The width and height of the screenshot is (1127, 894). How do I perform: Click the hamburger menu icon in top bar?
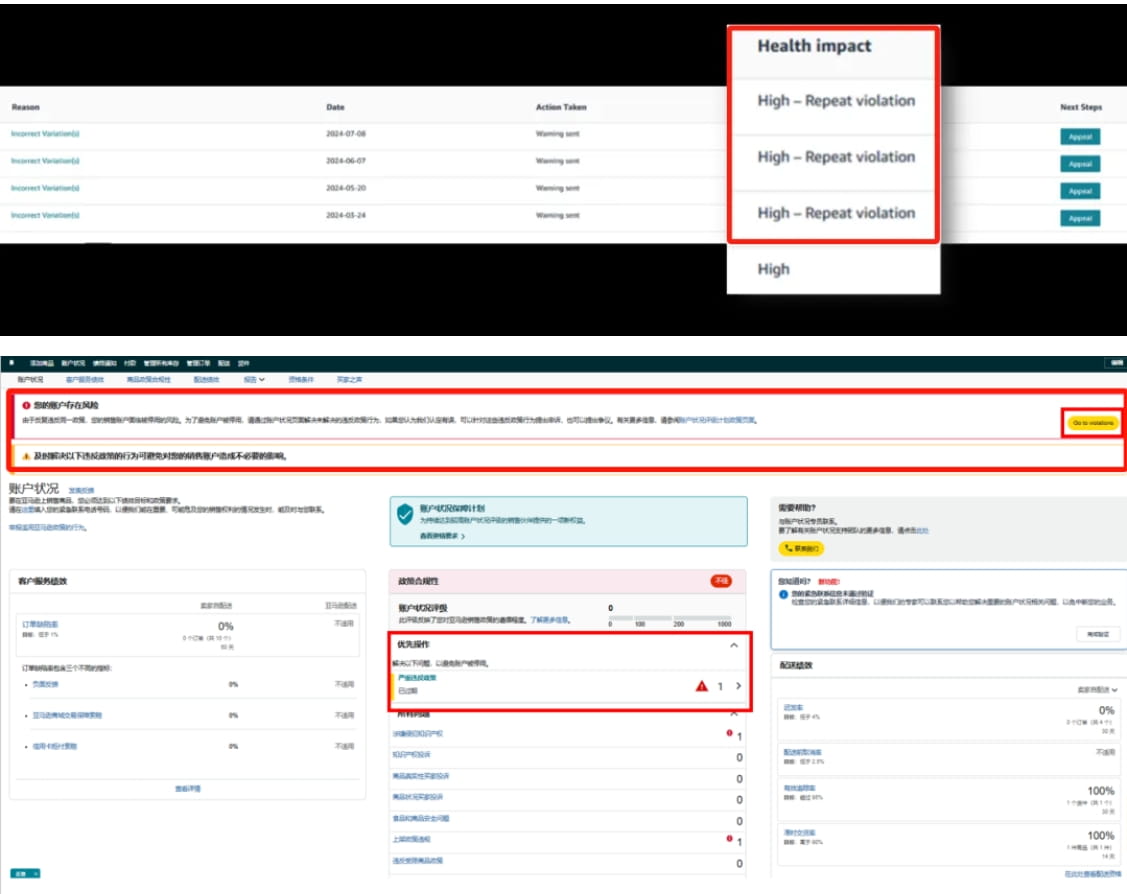pyautogui.click(x=12, y=364)
